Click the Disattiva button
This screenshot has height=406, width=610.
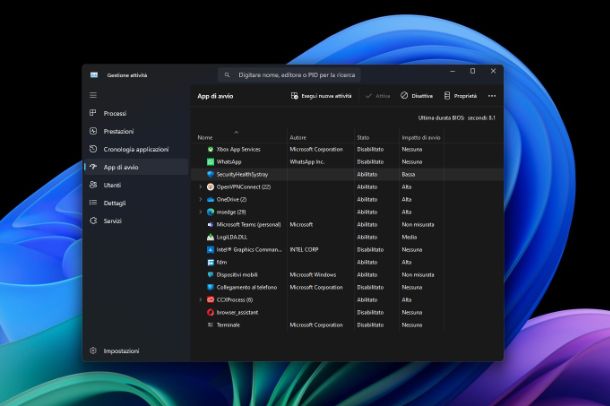(417, 96)
